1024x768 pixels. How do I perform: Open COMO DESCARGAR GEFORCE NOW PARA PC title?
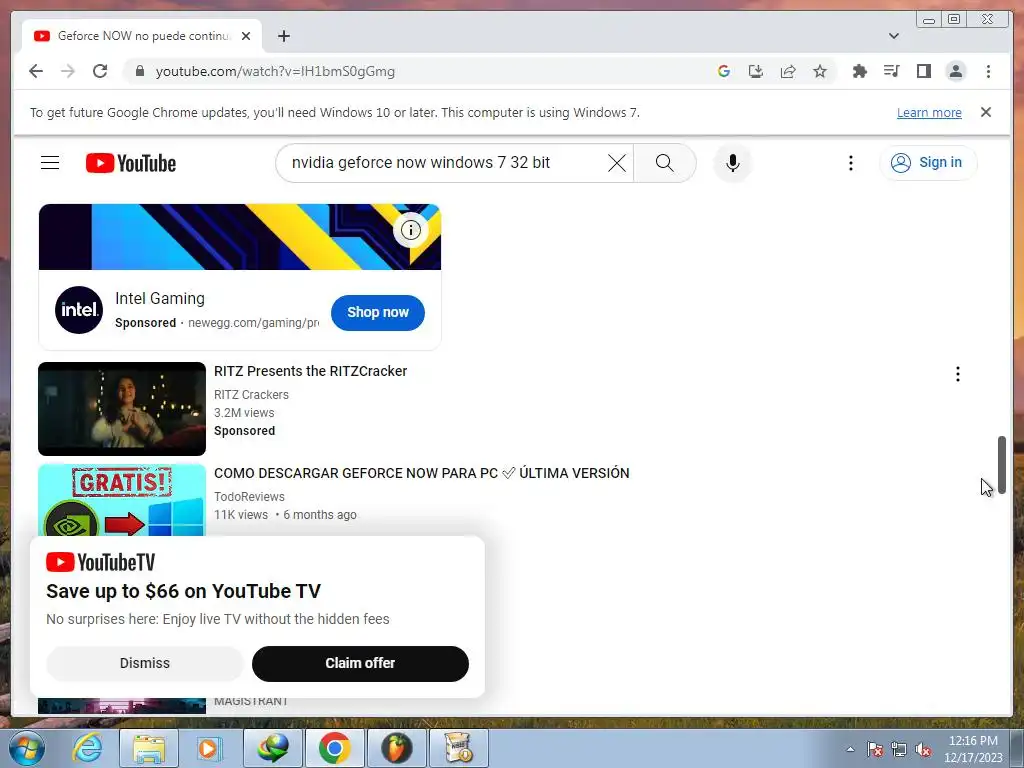coord(421,473)
